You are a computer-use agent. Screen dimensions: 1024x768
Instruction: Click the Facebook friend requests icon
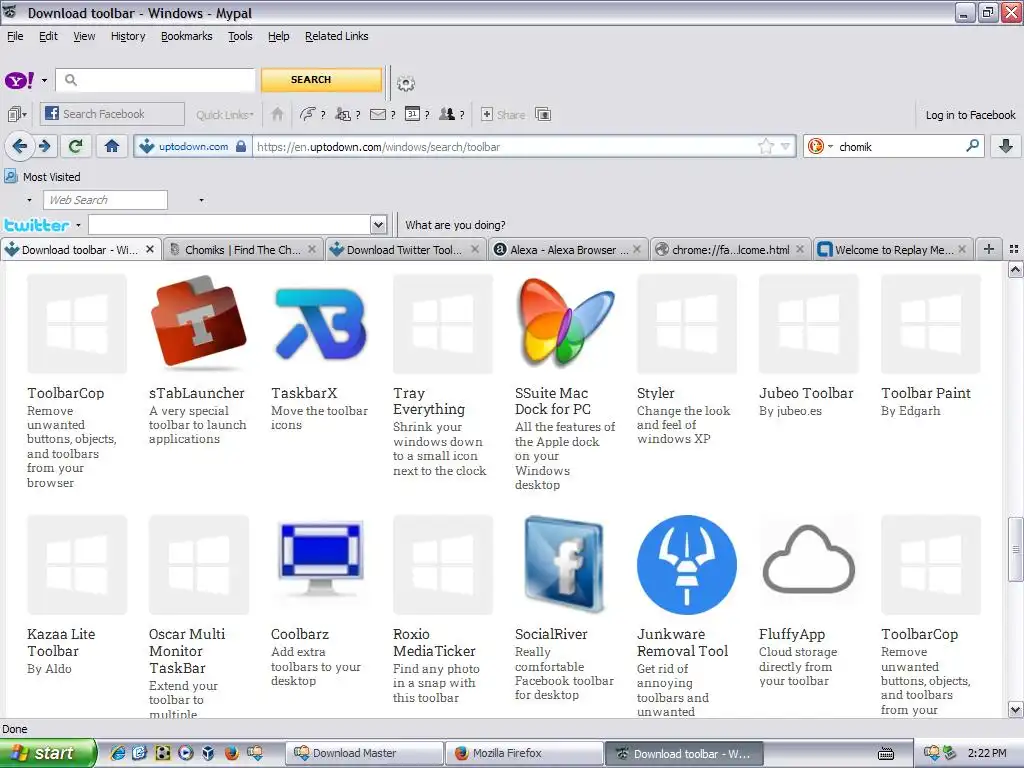pyautogui.click(x=343, y=114)
